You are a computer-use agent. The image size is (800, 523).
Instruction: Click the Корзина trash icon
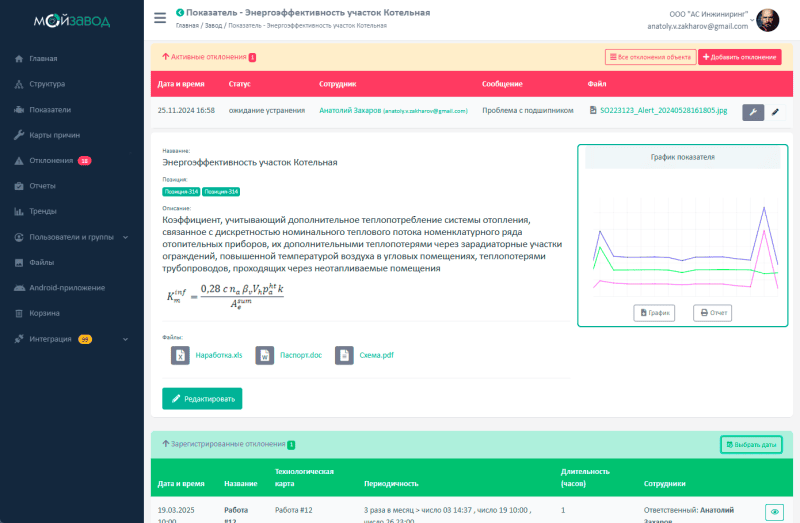coord(19,313)
